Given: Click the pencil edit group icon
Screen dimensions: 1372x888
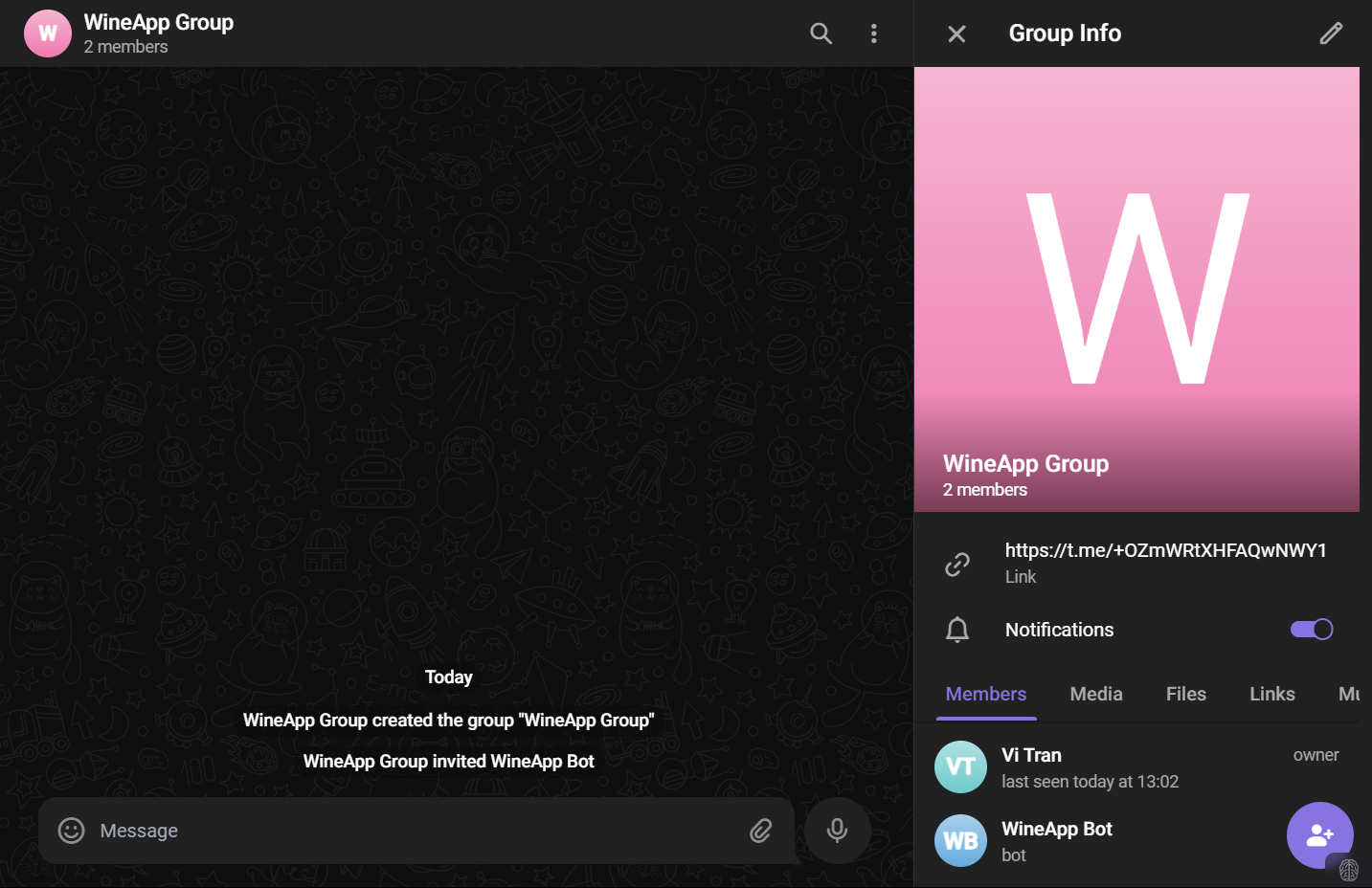Looking at the screenshot, I should (x=1331, y=33).
